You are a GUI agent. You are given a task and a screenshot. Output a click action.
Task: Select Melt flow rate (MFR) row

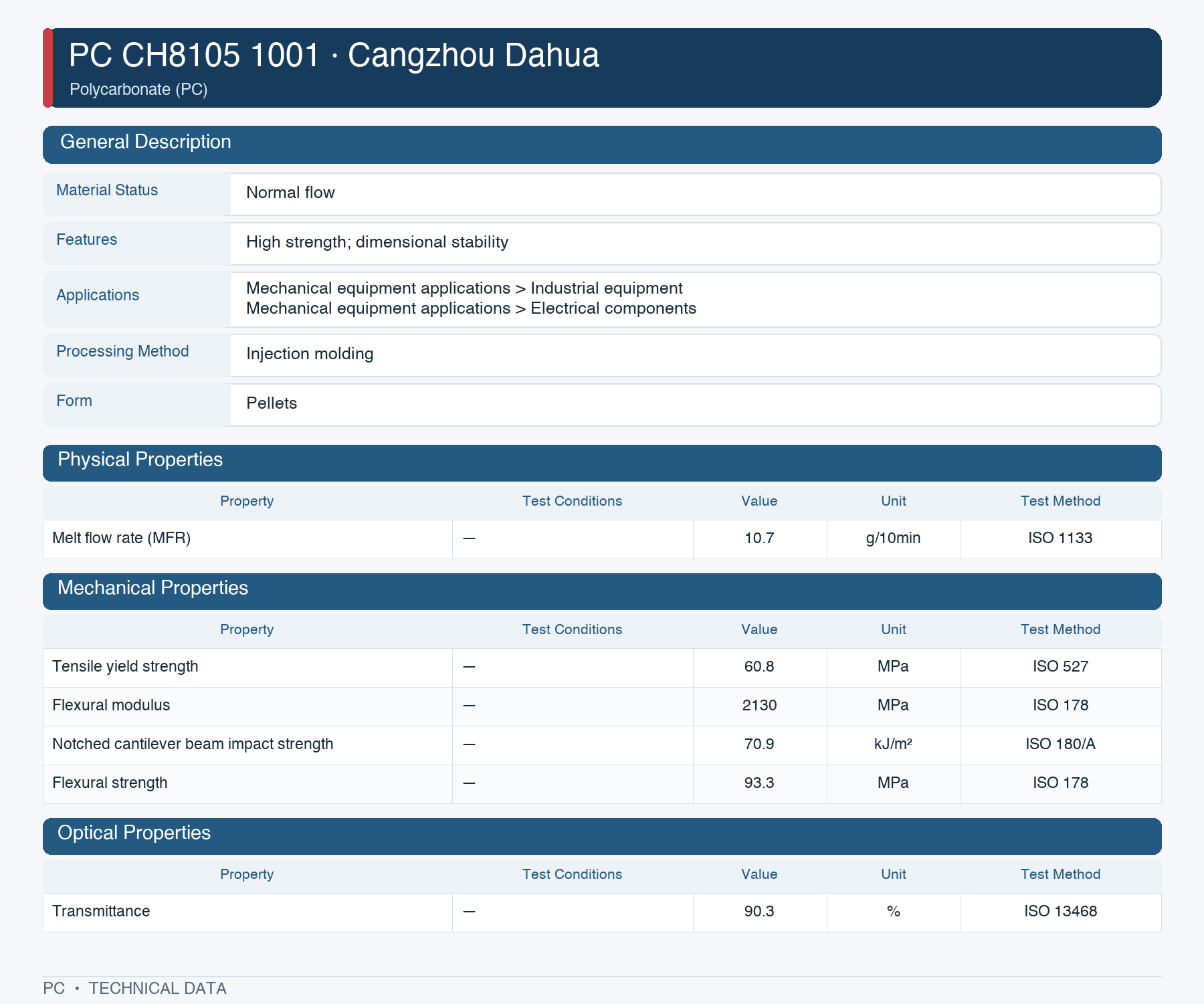point(602,539)
